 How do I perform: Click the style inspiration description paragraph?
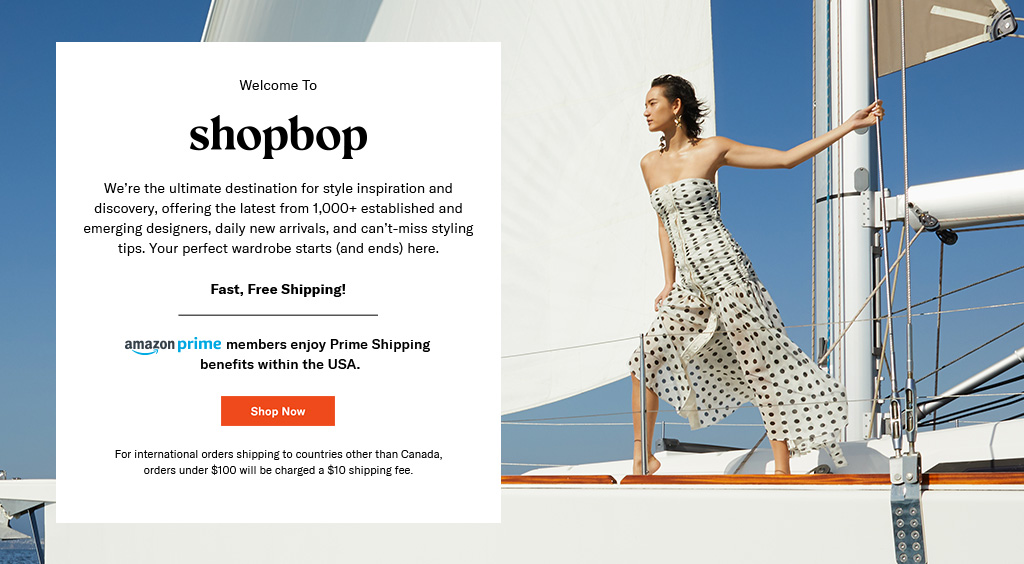(x=278, y=218)
